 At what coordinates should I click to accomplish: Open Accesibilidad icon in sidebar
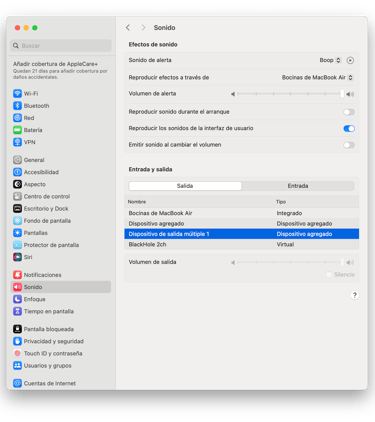coord(17,172)
